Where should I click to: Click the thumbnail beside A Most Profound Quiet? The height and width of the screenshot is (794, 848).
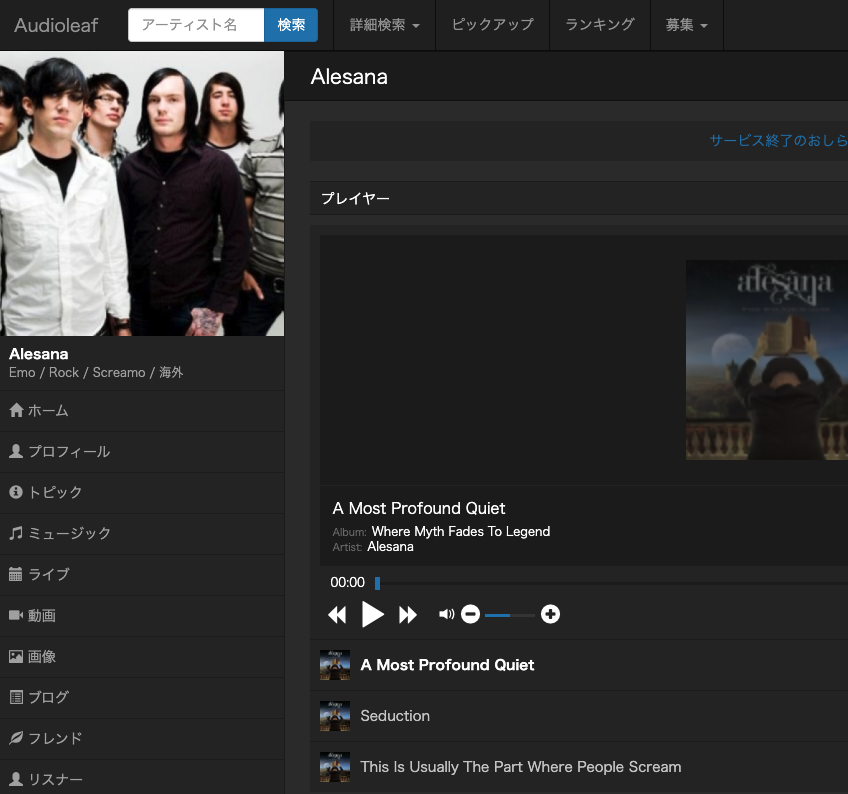(335, 665)
